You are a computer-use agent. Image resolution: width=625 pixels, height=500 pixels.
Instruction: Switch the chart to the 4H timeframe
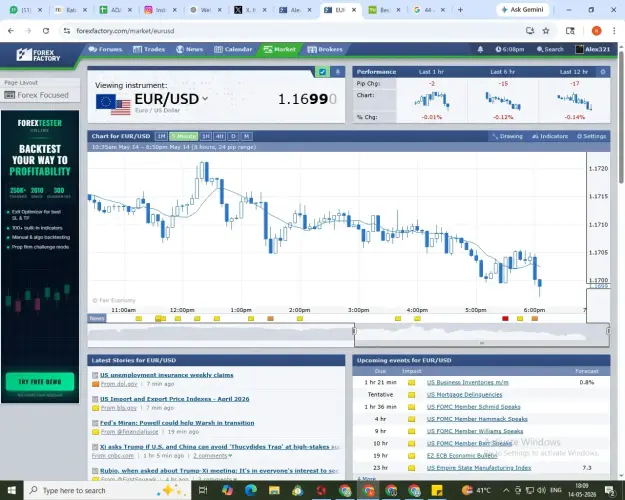click(220, 136)
